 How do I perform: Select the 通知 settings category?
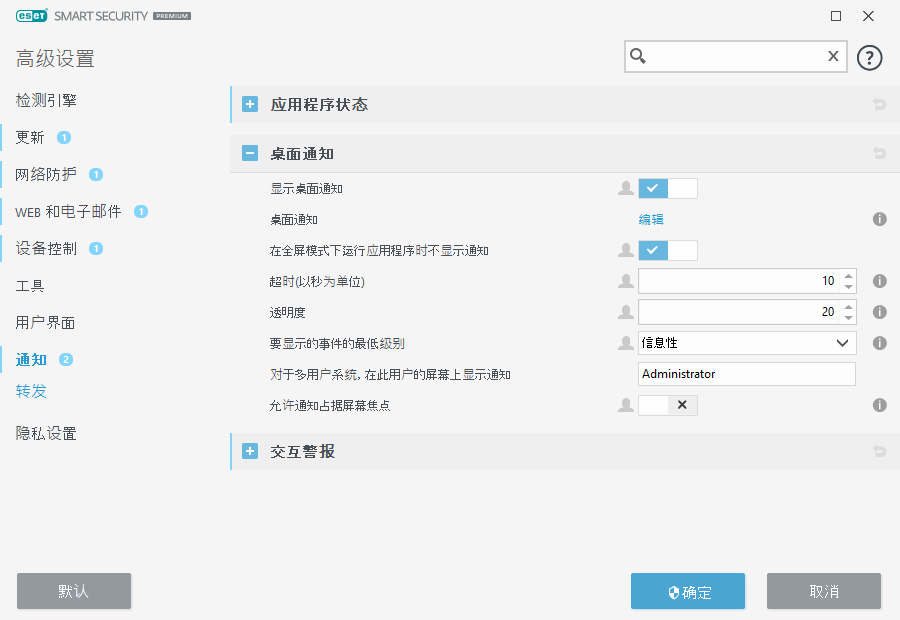coord(31,359)
